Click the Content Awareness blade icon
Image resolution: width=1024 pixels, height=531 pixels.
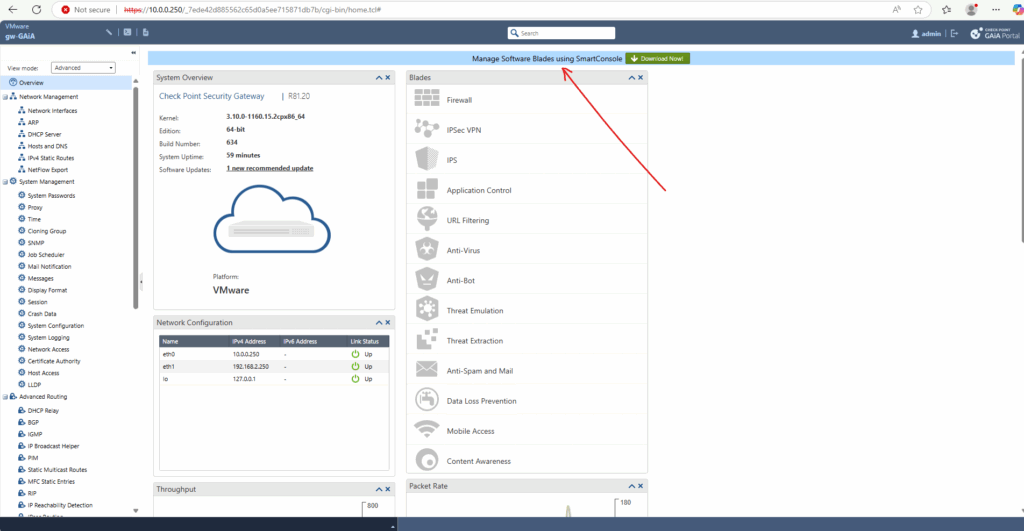point(426,460)
